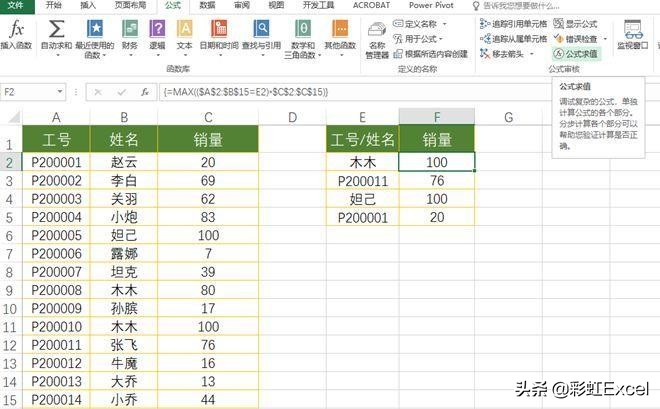Click the Insert Function (插入函数) fx icon
Screen dimensions: 660x409
(16, 29)
